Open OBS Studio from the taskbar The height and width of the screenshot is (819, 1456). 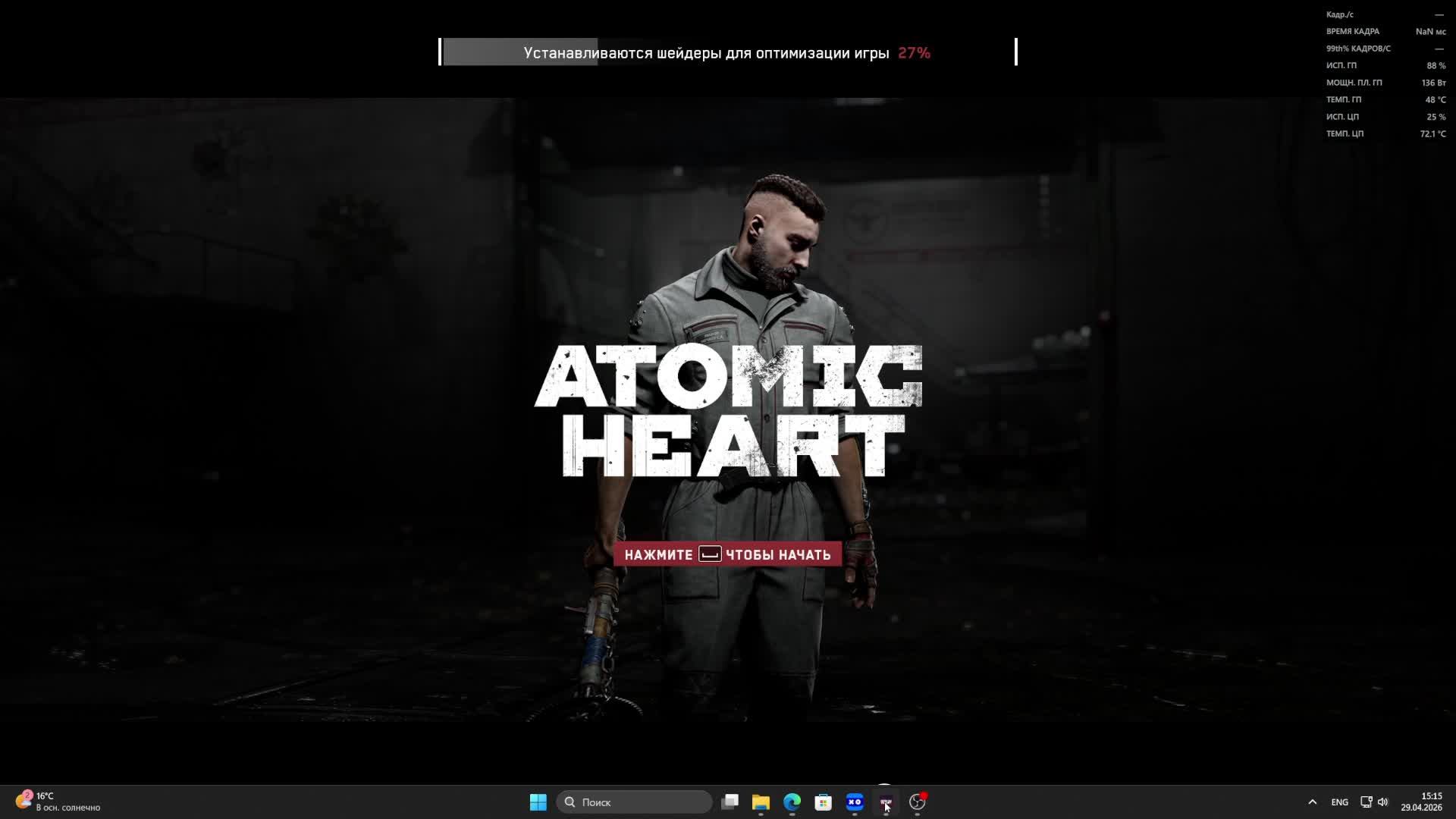point(917,802)
